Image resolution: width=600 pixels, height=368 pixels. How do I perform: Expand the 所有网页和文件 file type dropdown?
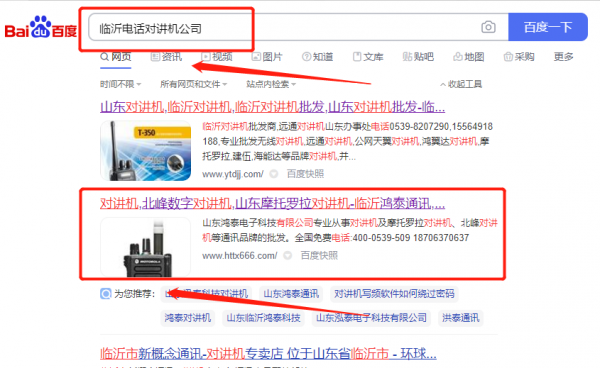pyautogui.click(x=194, y=84)
